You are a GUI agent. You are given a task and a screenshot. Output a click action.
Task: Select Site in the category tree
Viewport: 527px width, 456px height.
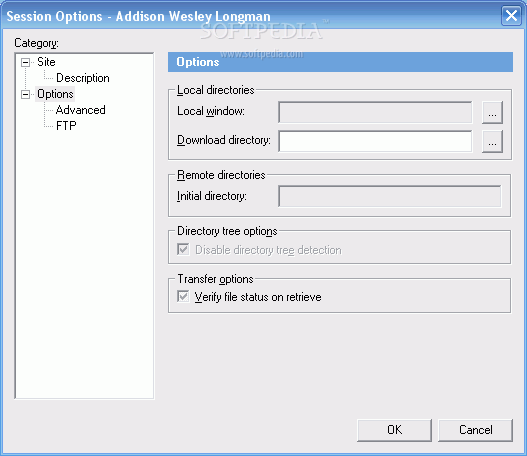pos(46,62)
